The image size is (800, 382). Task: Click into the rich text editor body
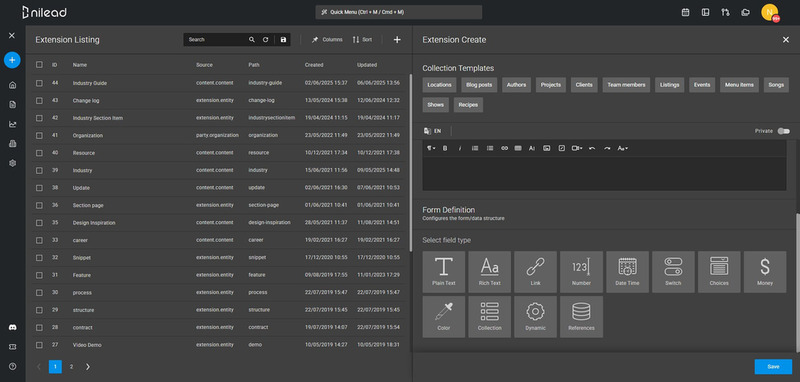pyautogui.click(x=604, y=173)
